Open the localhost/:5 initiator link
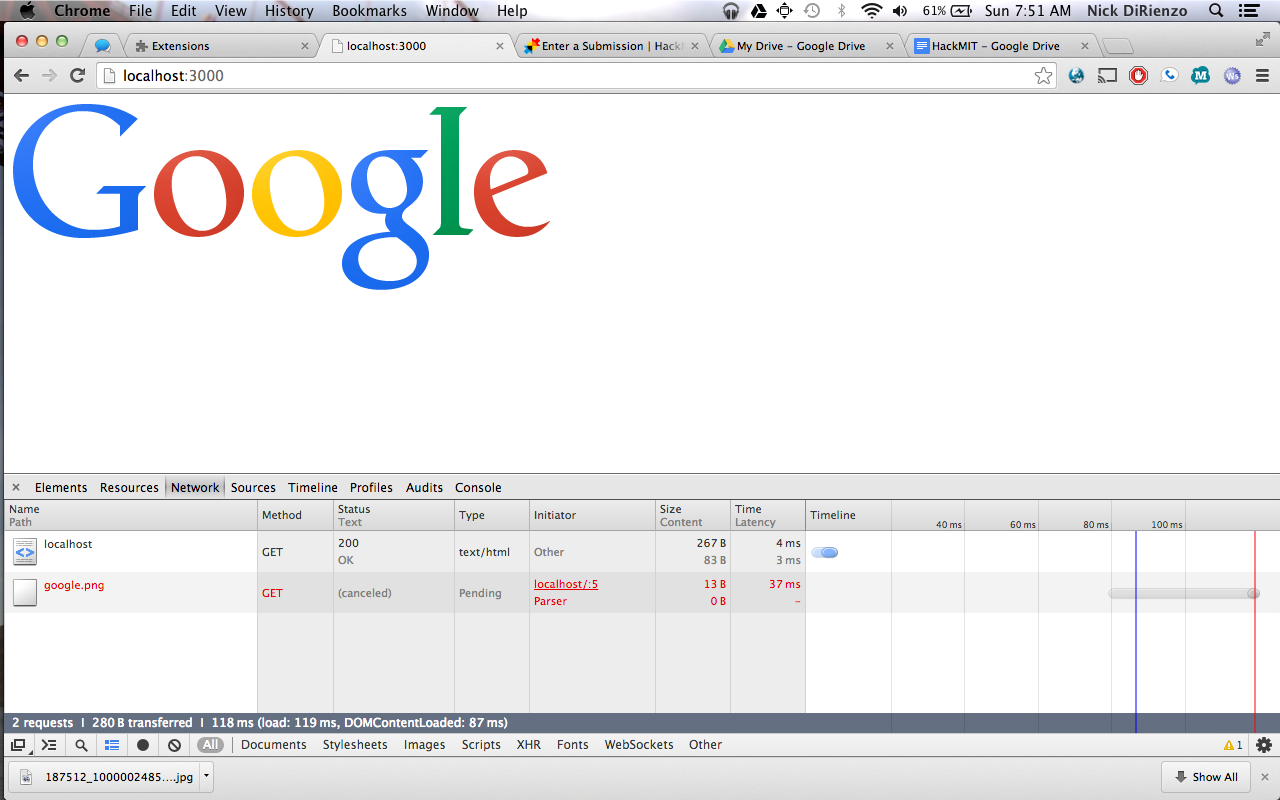1280x800 pixels. click(566, 584)
